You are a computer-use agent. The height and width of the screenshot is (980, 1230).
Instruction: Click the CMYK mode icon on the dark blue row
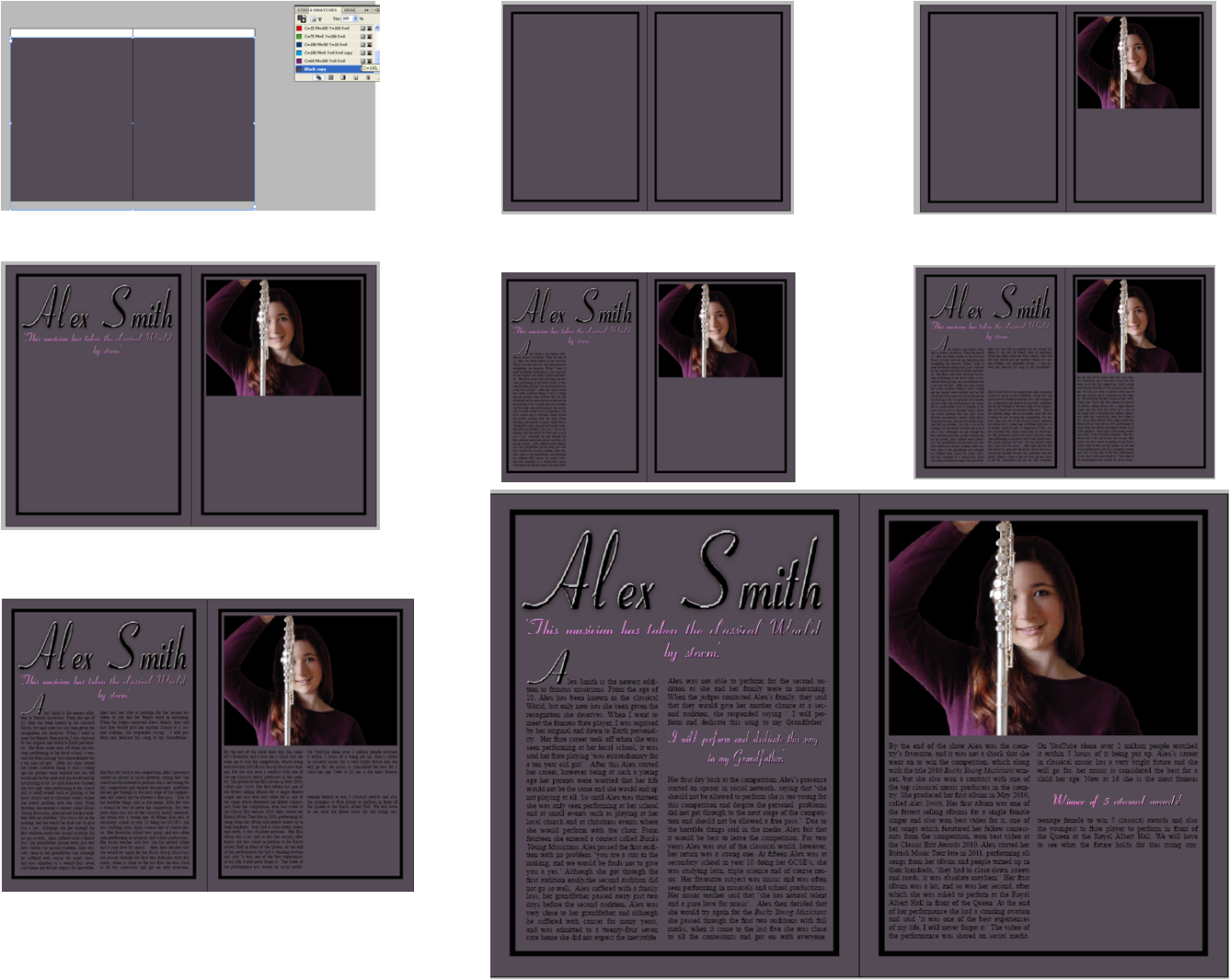[369, 45]
